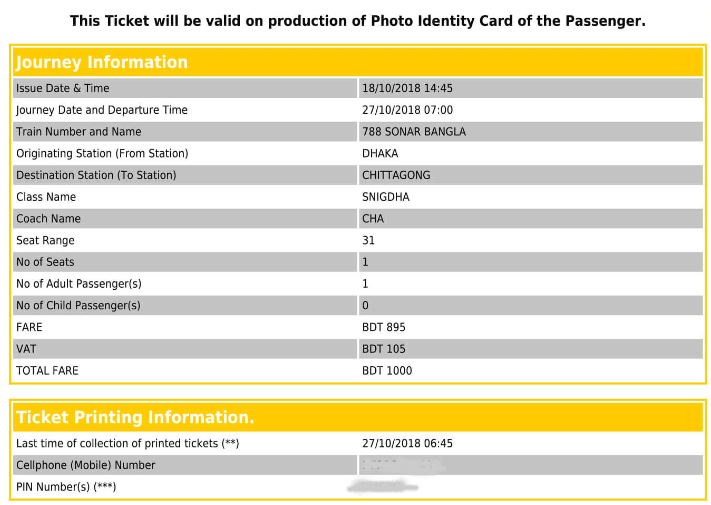
Task: Click the seat range value 31
Action: [368, 240]
